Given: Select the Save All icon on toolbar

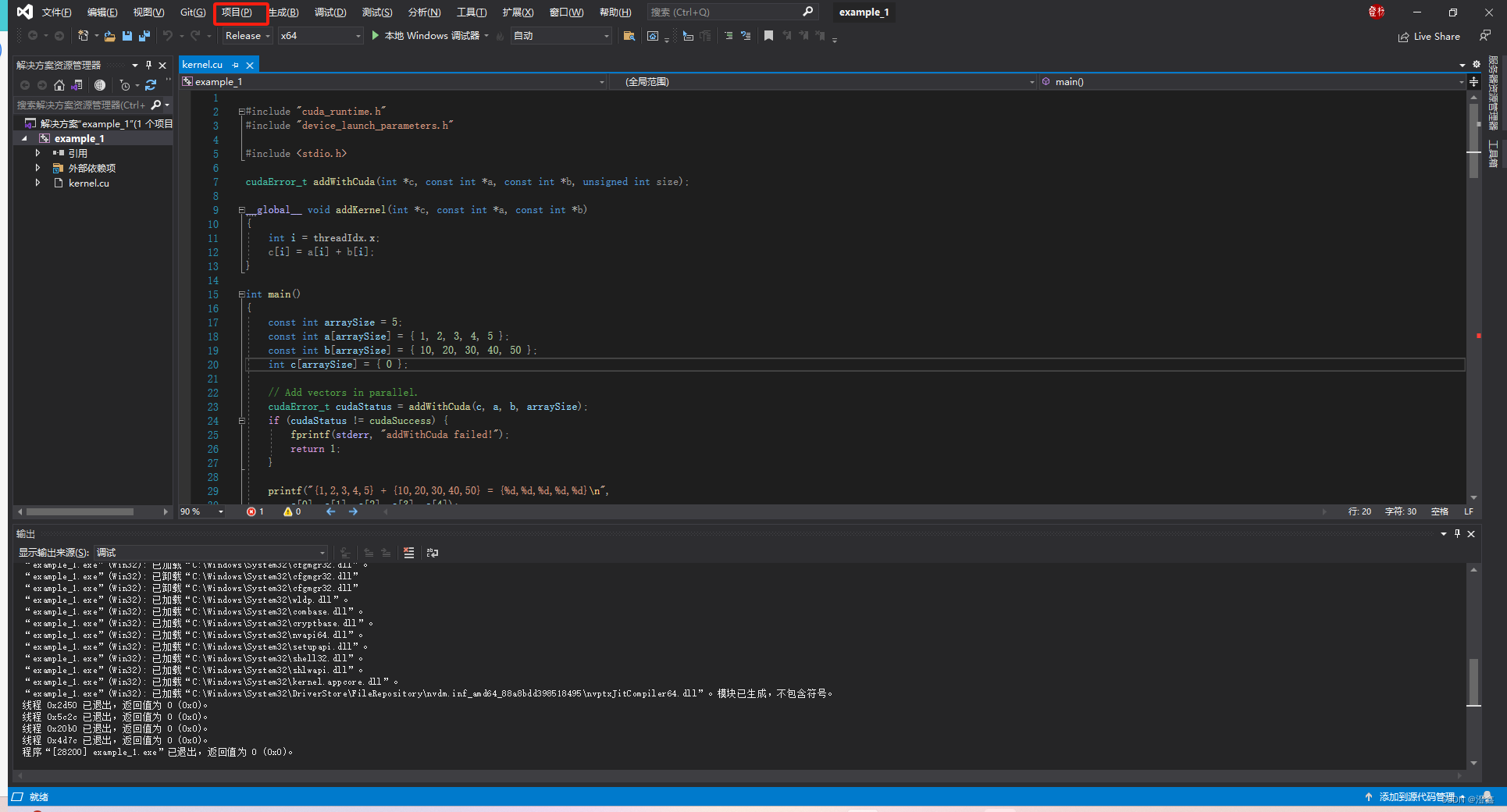Looking at the screenshot, I should pyautogui.click(x=144, y=36).
